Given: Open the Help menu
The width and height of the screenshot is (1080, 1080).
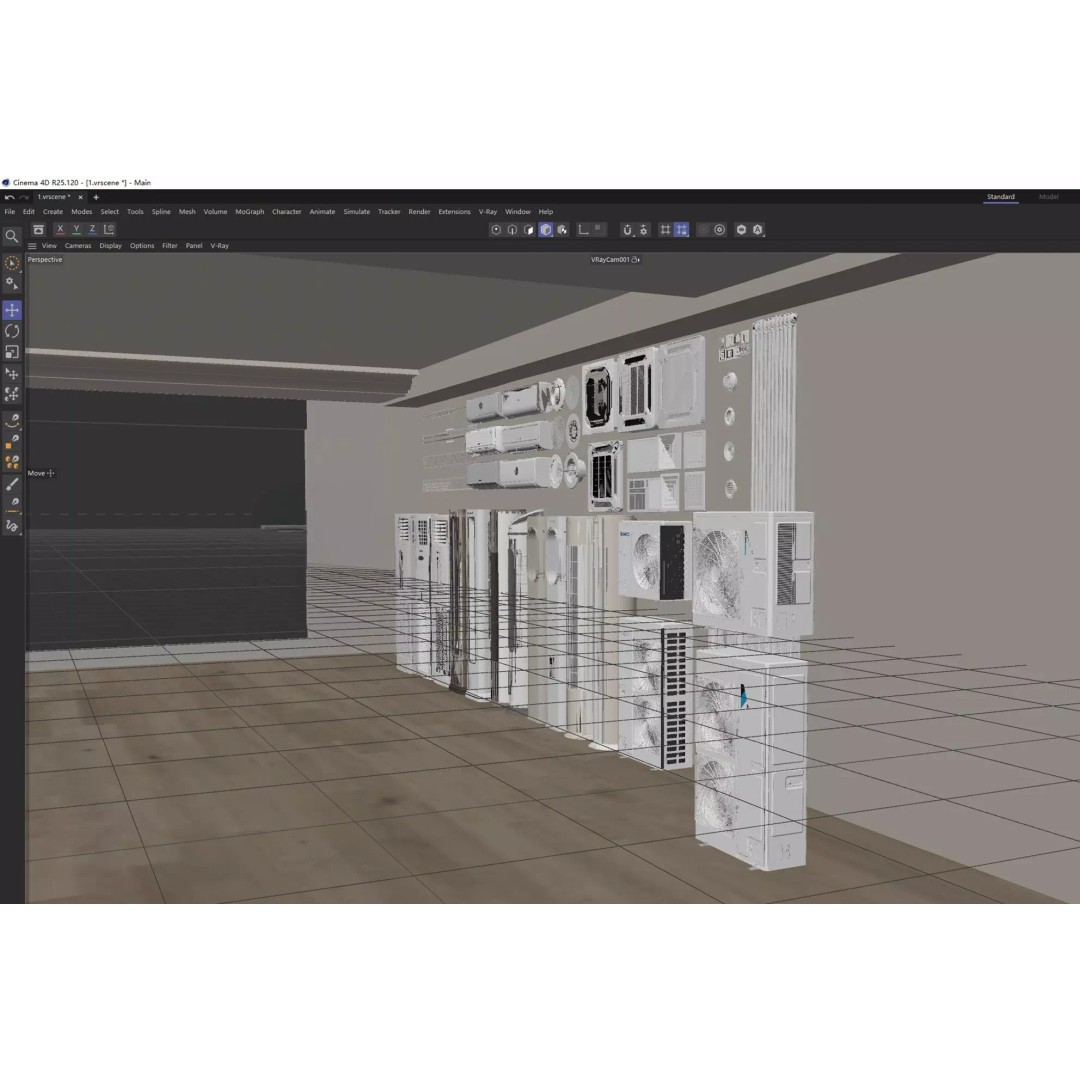Looking at the screenshot, I should (x=546, y=212).
